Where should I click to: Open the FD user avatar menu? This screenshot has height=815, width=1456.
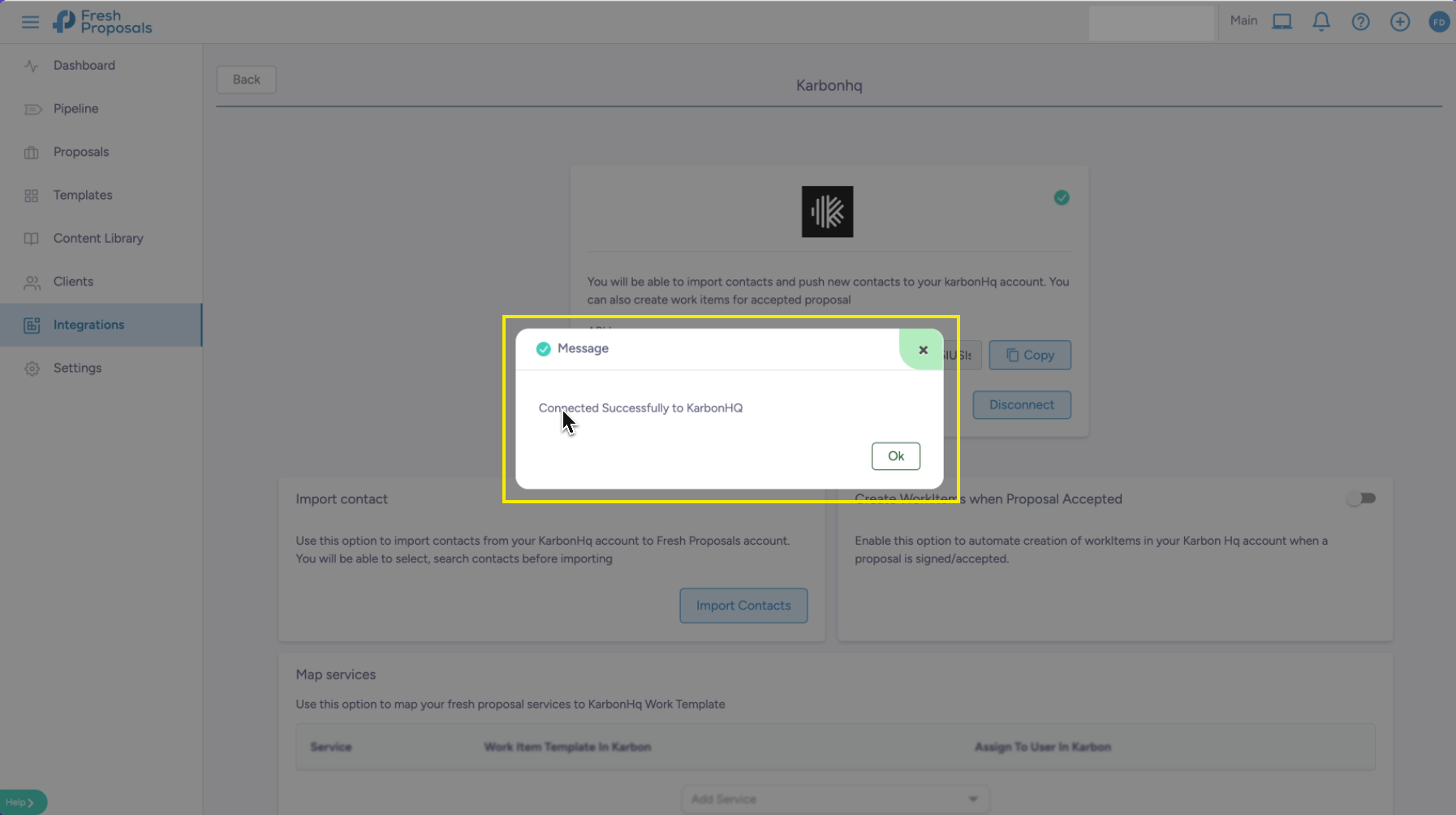1439,22
